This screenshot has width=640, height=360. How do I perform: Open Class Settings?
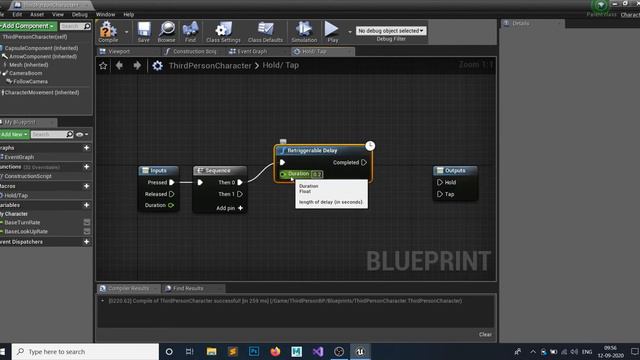tap(223, 32)
